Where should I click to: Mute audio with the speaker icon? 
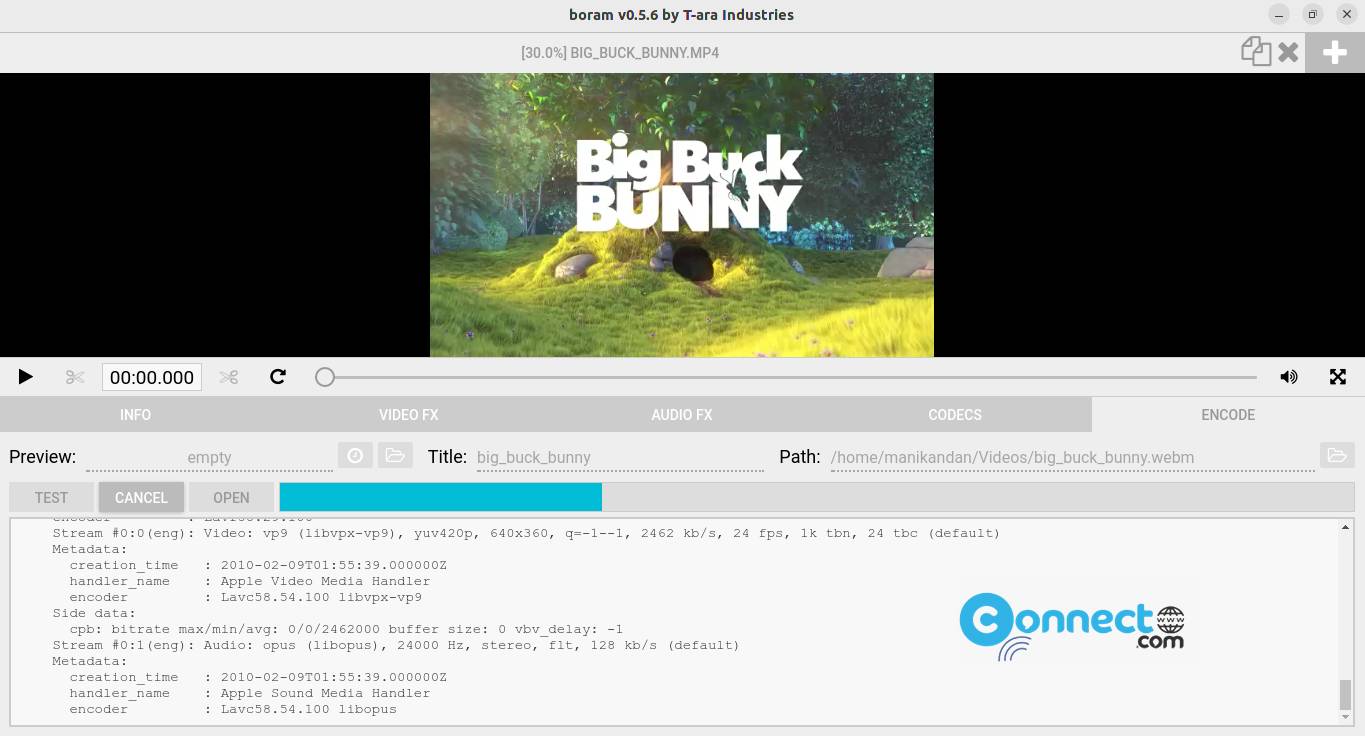pyautogui.click(x=1289, y=377)
